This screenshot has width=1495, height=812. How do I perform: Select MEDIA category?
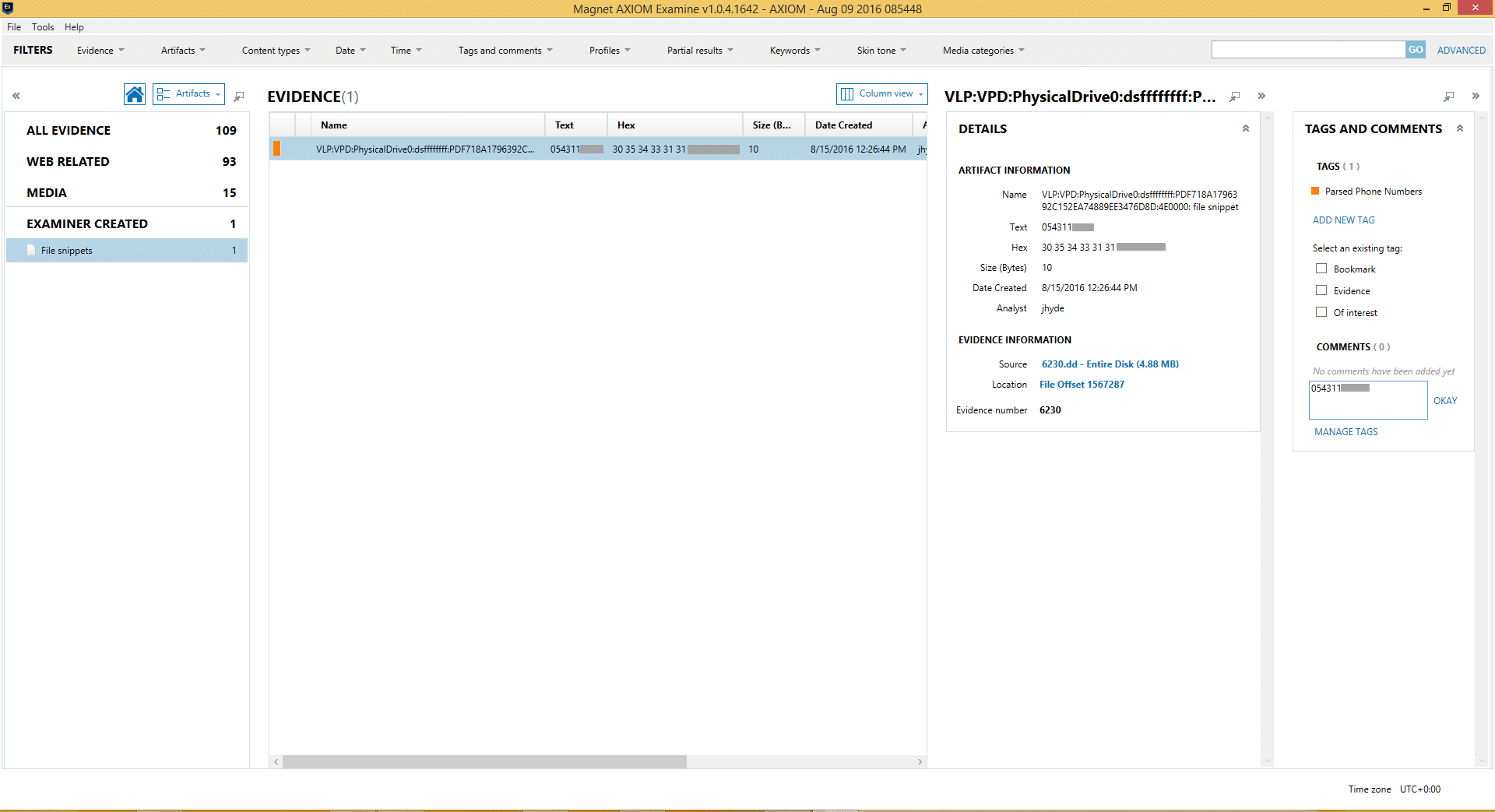tap(127, 192)
